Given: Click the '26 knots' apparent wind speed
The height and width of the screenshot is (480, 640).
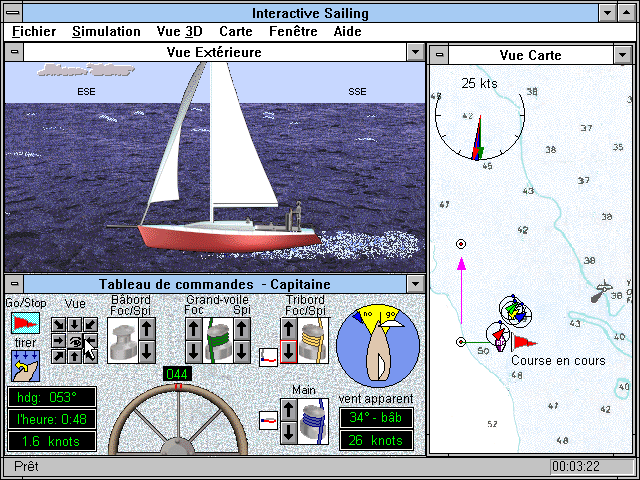Looking at the screenshot, I should pos(376,440).
